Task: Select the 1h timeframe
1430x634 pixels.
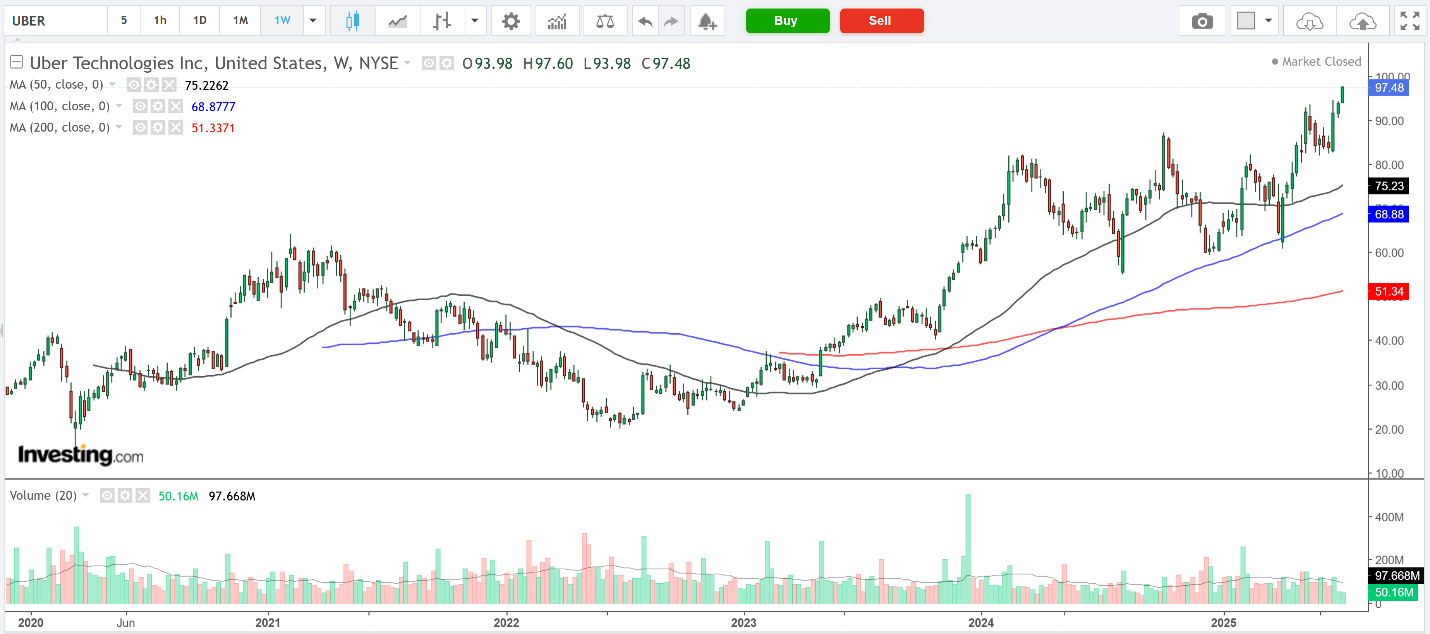Action: pyautogui.click(x=160, y=20)
